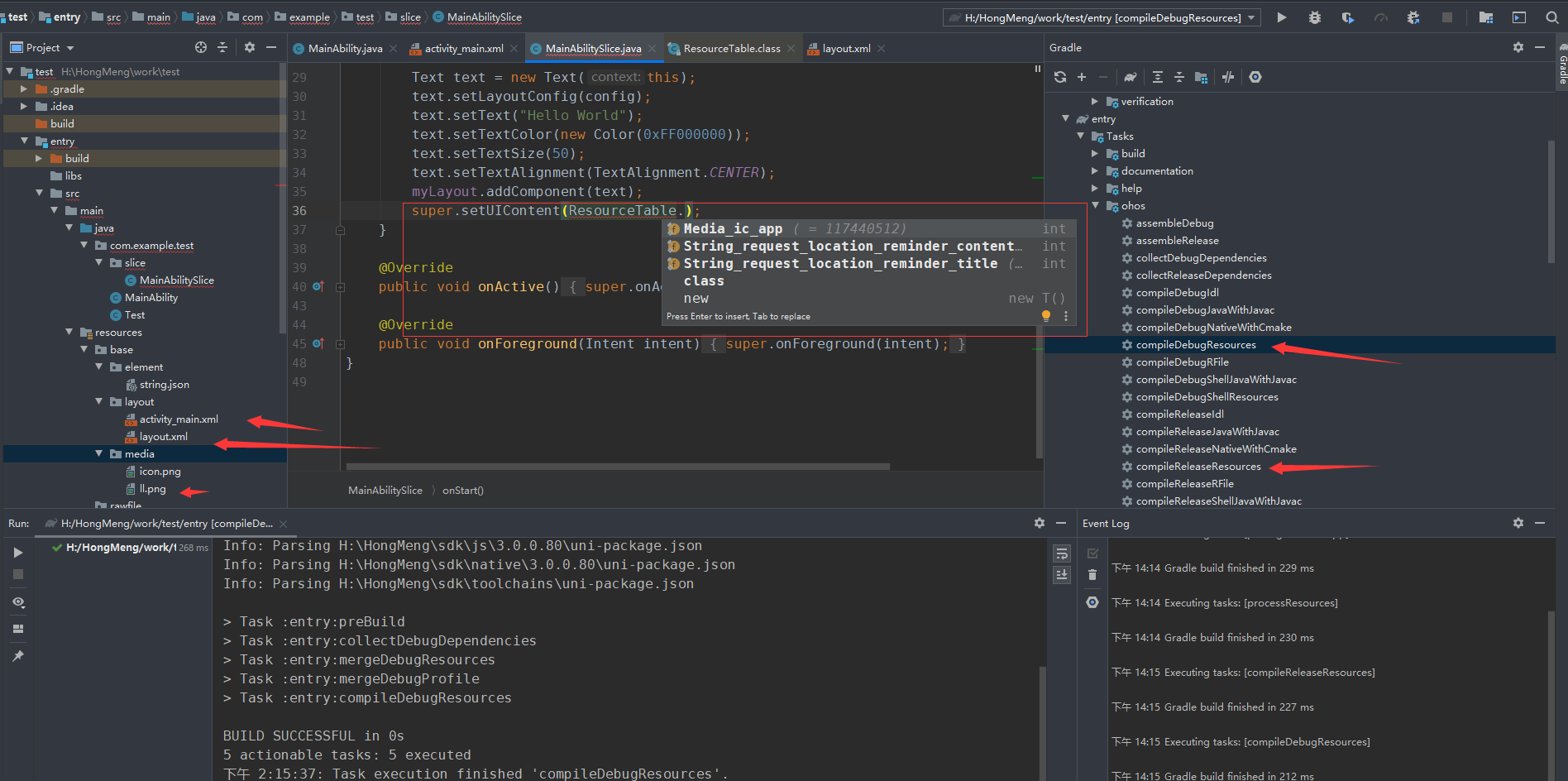
Task: Fold onActive method at gutter marker
Action: click(x=340, y=287)
